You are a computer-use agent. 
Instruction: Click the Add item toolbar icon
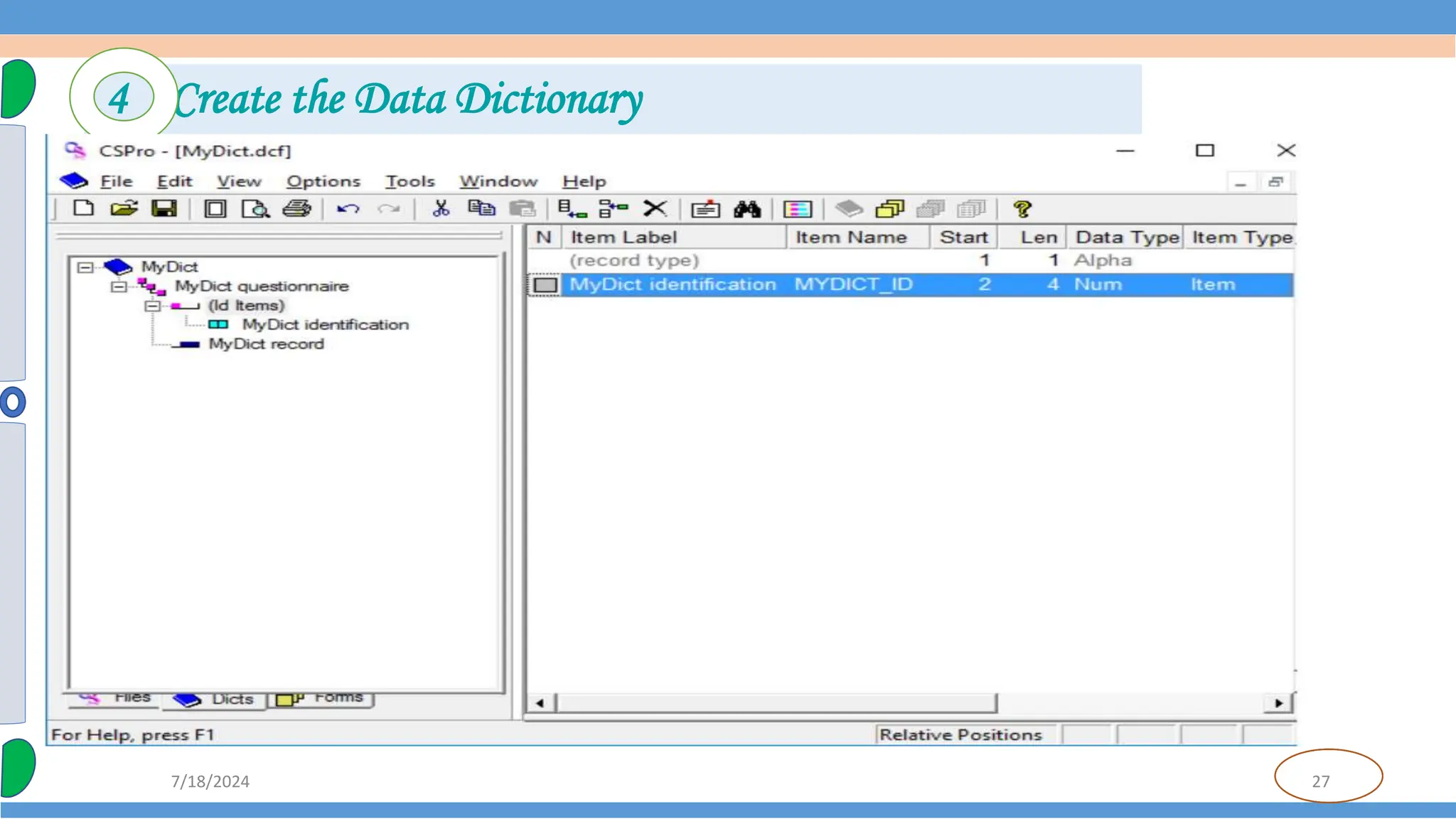click(572, 208)
